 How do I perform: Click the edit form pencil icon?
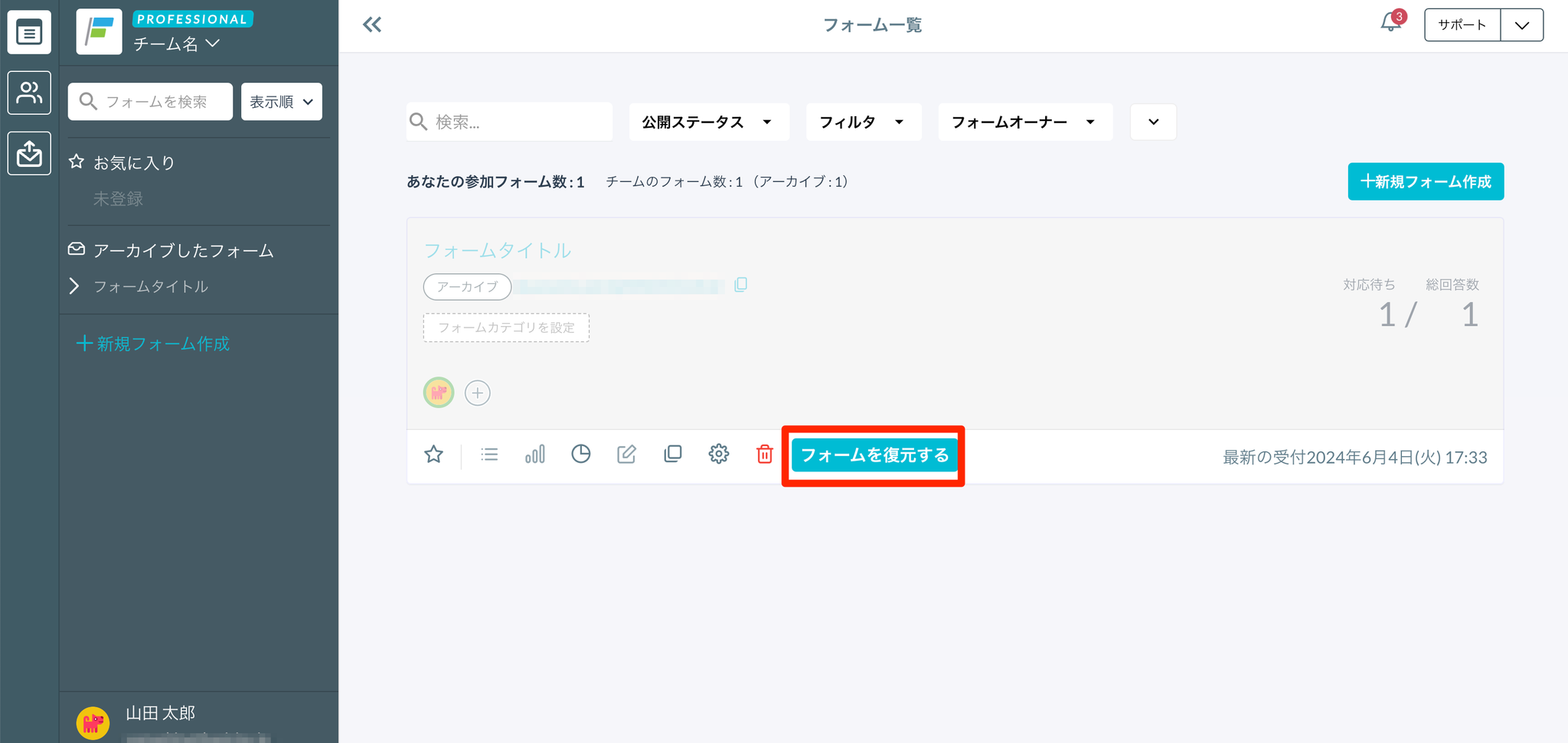click(626, 455)
